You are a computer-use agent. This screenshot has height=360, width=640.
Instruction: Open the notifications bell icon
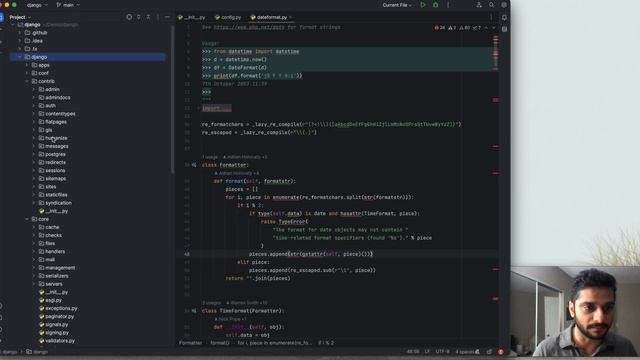click(x=504, y=18)
